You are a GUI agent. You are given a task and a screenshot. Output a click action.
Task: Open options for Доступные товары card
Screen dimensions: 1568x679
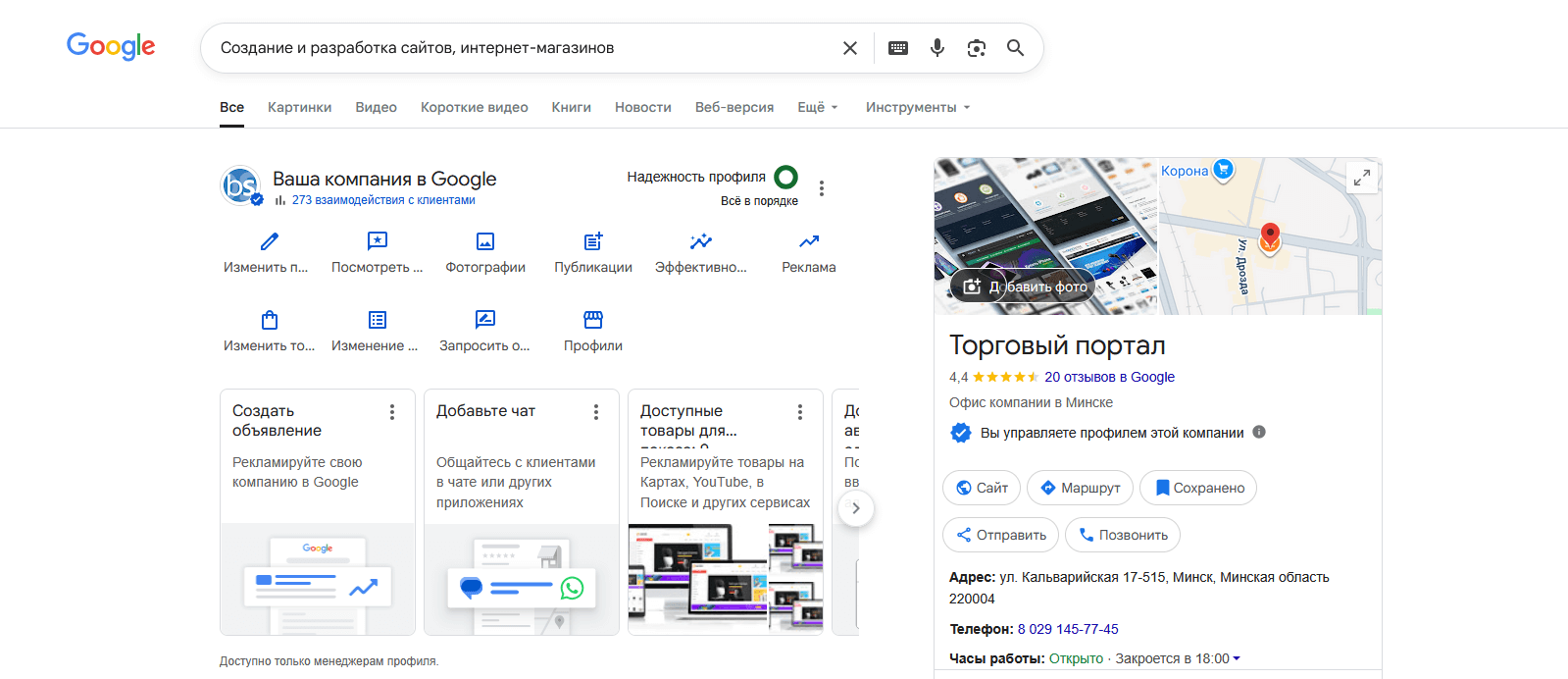tap(800, 412)
